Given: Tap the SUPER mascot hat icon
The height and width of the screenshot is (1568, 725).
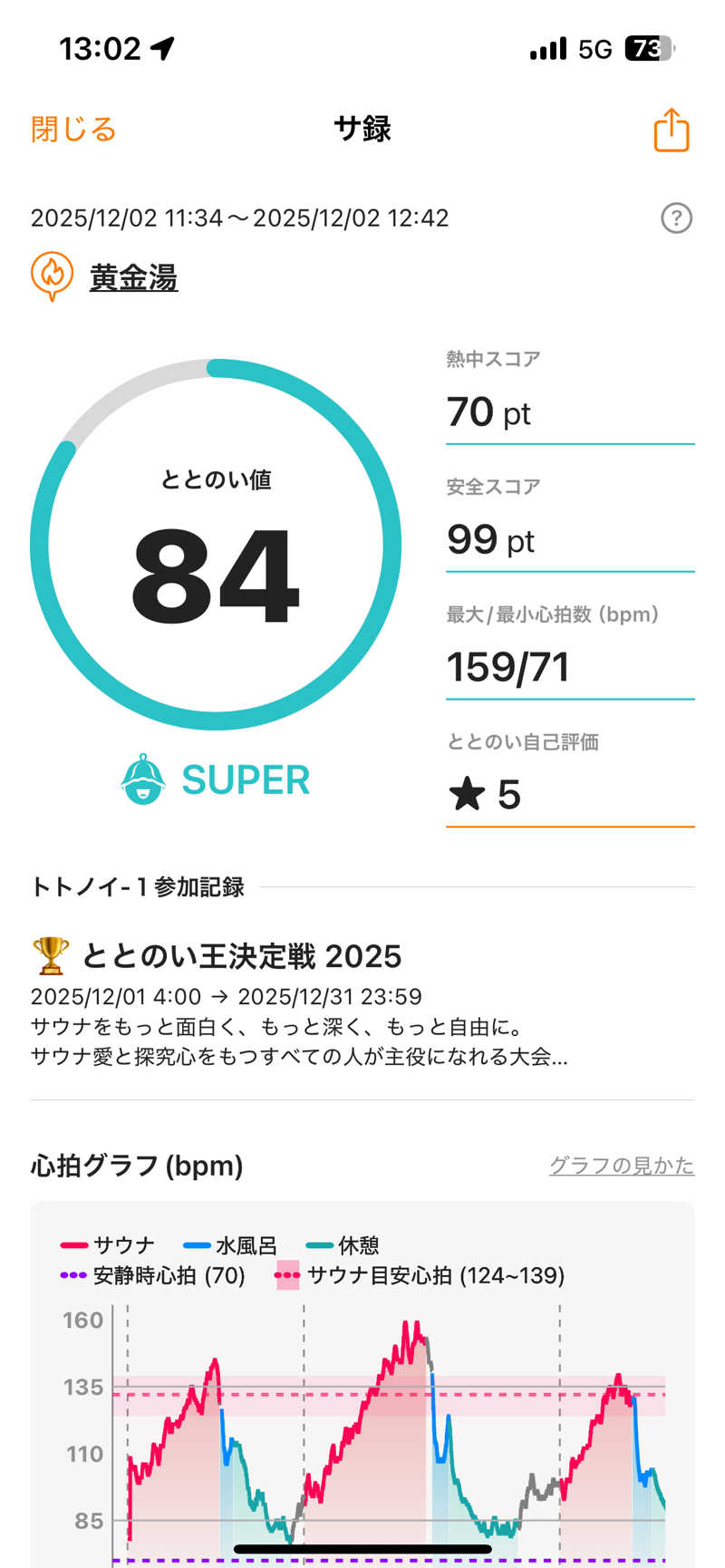Looking at the screenshot, I should click(x=143, y=779).
